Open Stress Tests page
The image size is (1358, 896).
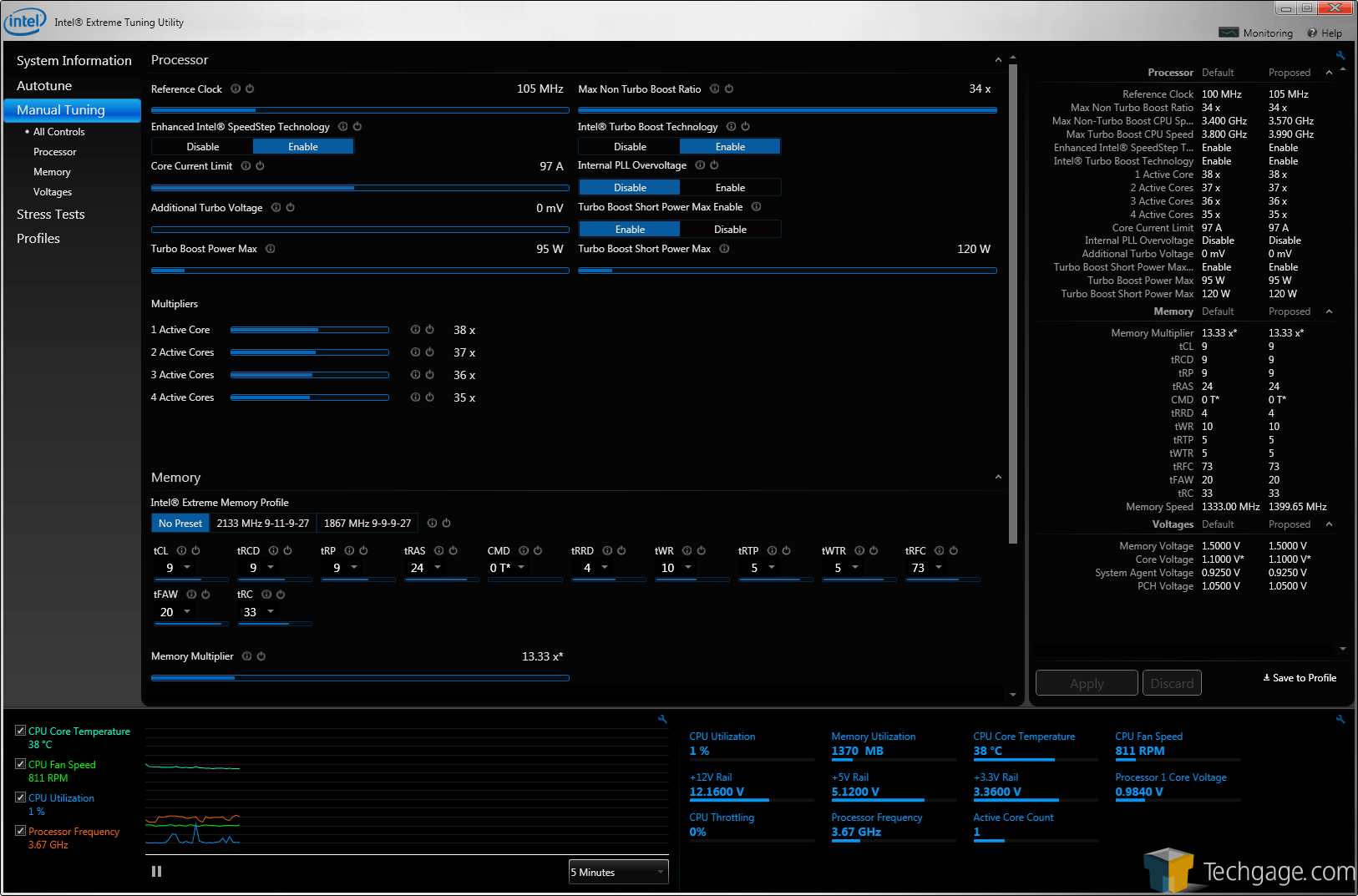[x=51, y=215]
